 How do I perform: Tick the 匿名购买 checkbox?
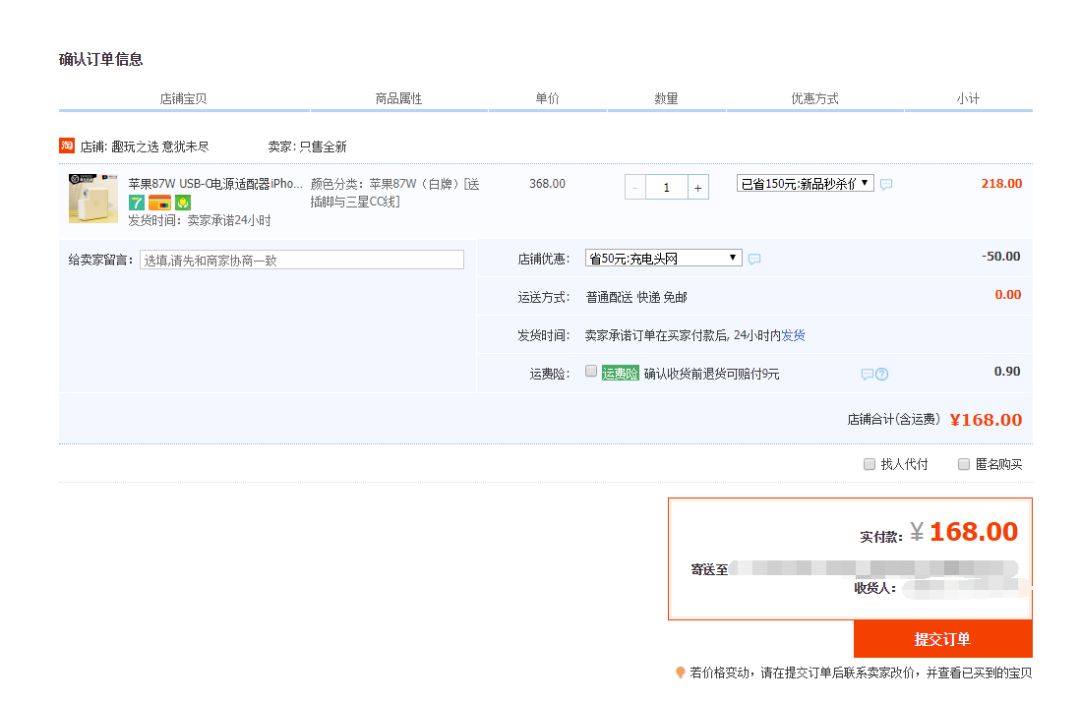coord(964,464)
